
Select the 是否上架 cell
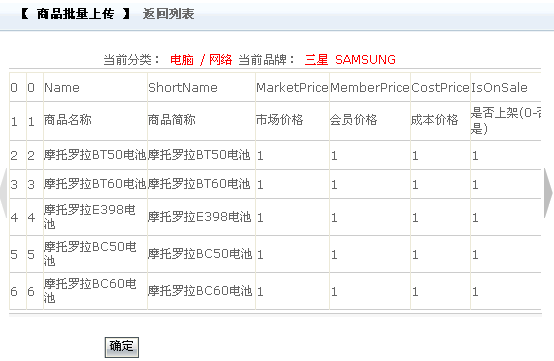(506, 120)
